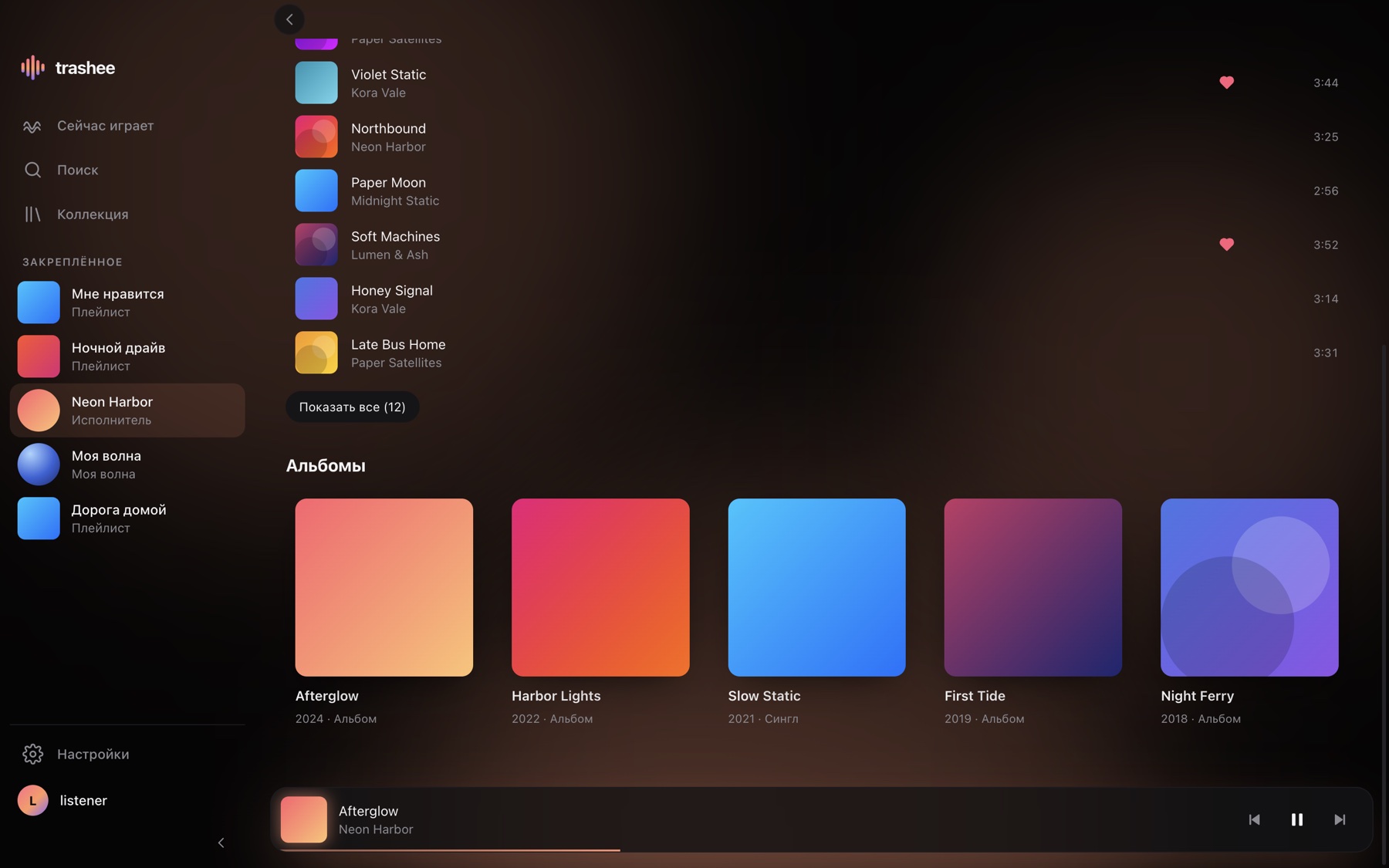The width and height of the screenshot is (1389, 868).
Task: Open the Коллекция library icon
Action: tap(32, 214)
